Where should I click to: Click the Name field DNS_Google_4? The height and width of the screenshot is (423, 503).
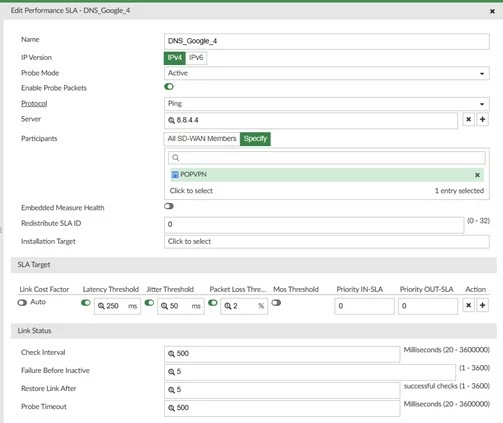[326, 41]
